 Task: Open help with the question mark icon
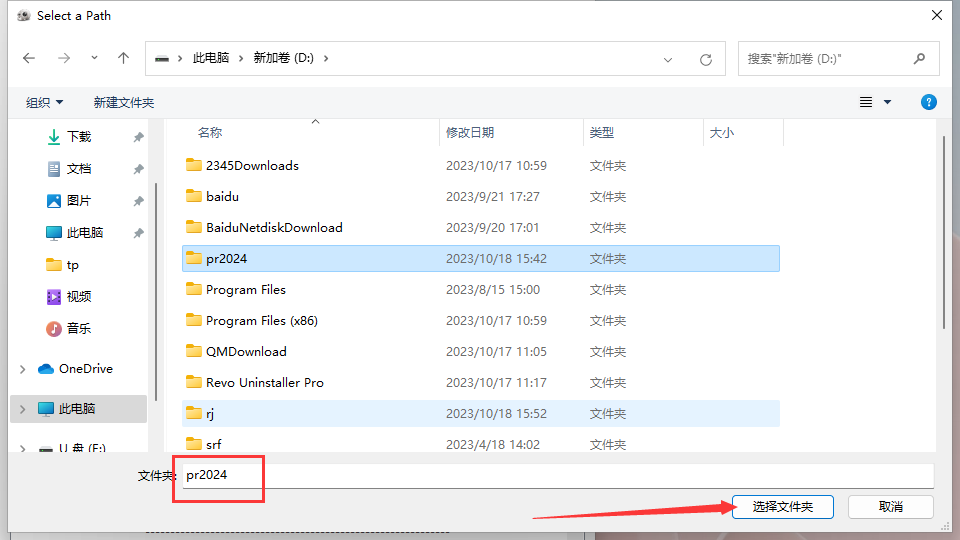(x=928, y=102)
